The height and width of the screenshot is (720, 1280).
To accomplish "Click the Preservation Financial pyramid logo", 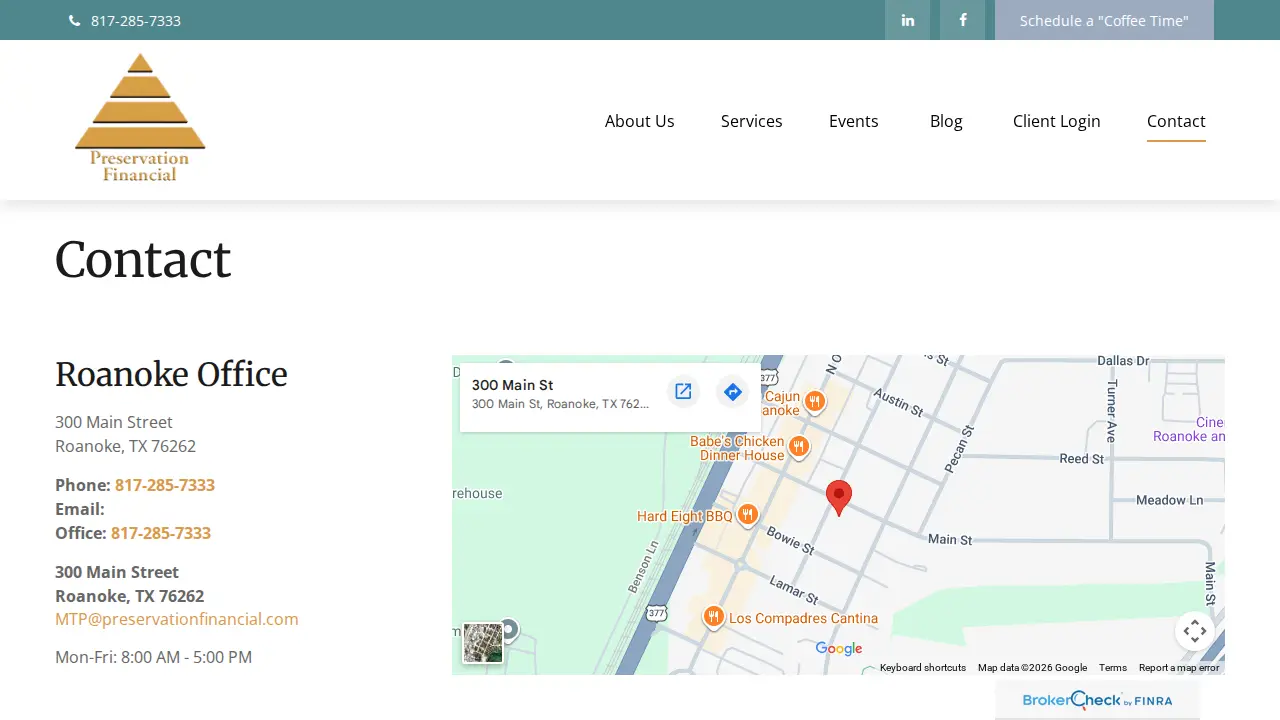I will 140,117.
